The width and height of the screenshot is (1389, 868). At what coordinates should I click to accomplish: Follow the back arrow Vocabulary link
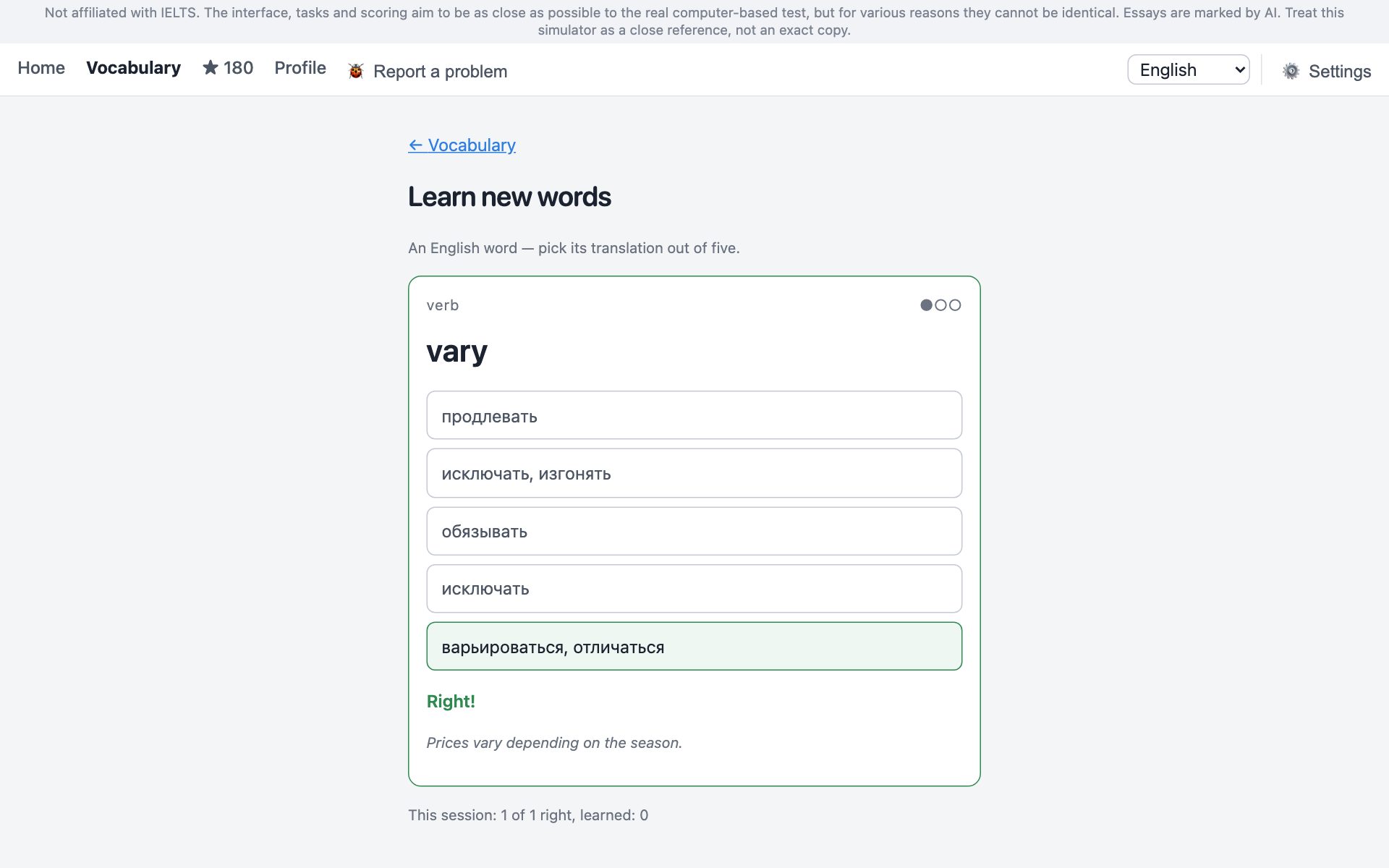(462, 145)
